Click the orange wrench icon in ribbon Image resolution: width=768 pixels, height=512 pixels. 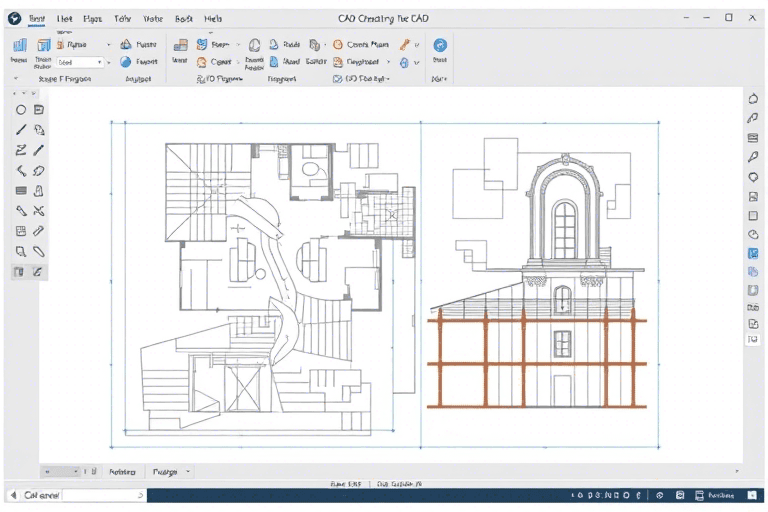coord(406,45)
